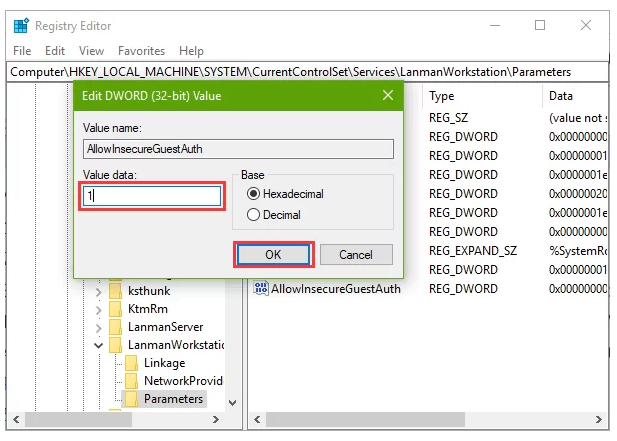Select the LanmanServer key in the tree
This screenshot has width=617, height=441.
(x=166, y=327)
